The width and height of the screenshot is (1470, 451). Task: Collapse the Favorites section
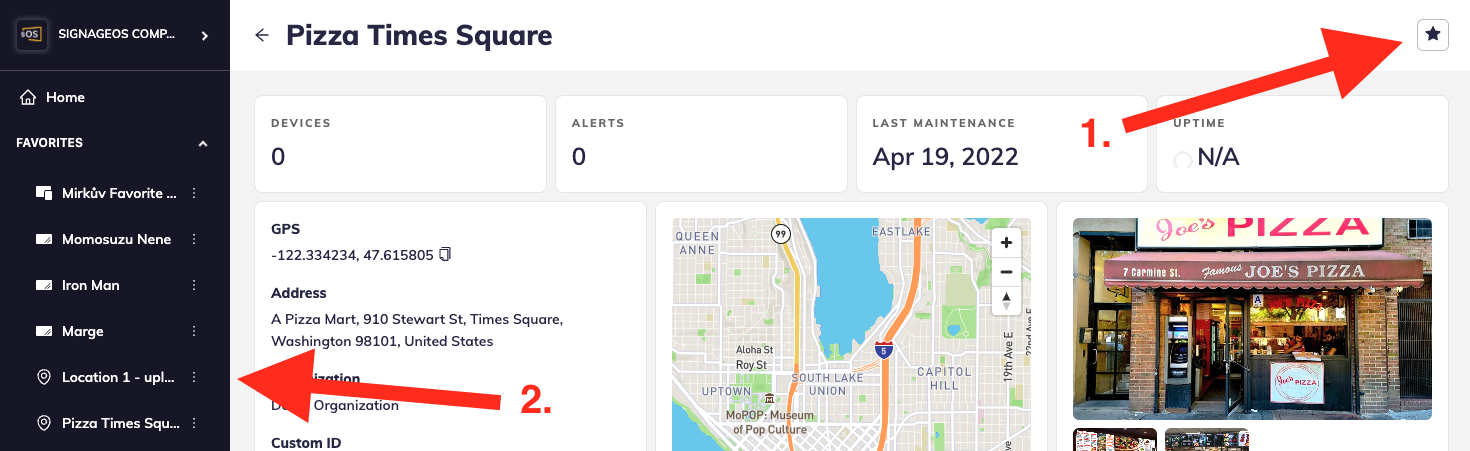pyautogui.click(x=203, y=143)
